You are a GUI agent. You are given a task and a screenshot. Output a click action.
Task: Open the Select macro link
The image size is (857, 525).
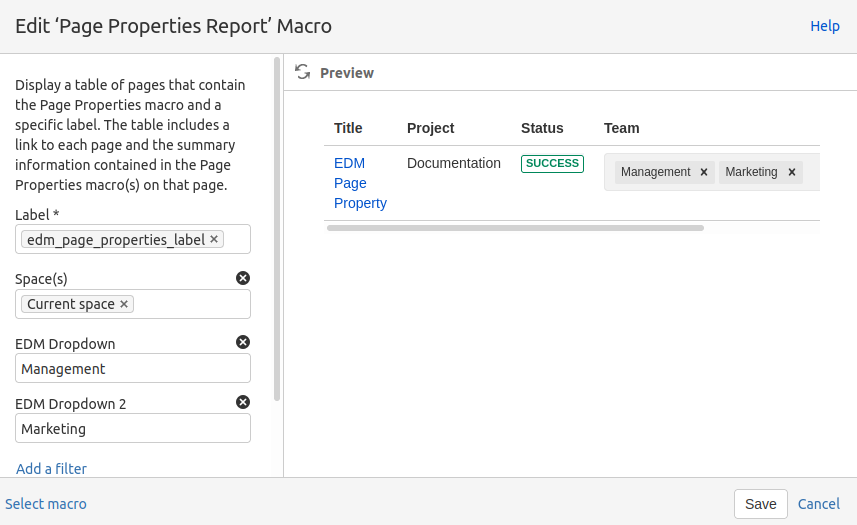tap(46, 504)
